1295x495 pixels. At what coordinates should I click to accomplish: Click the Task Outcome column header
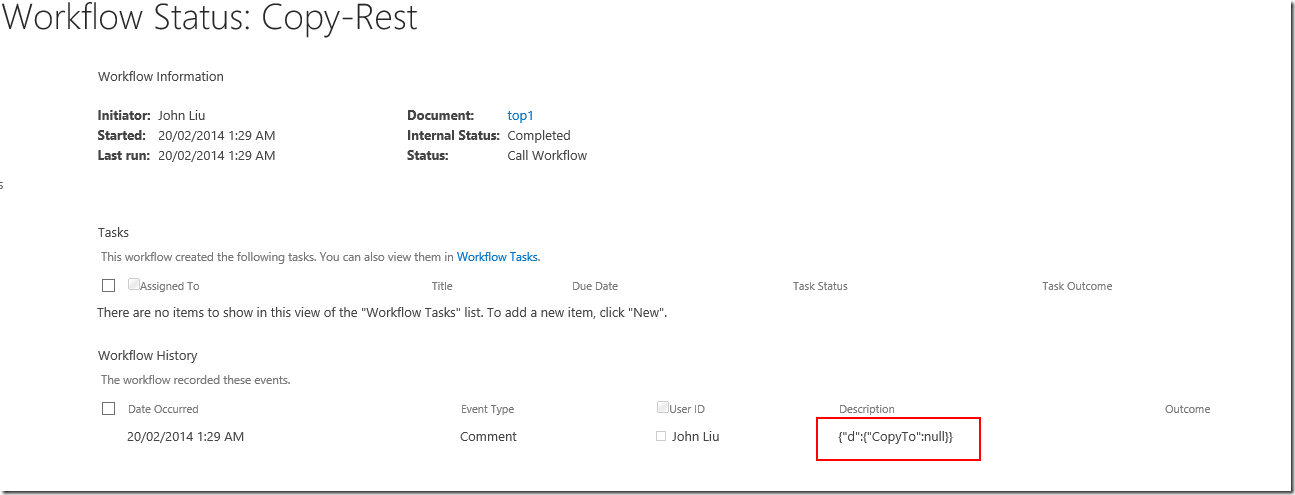(1076, 286)
